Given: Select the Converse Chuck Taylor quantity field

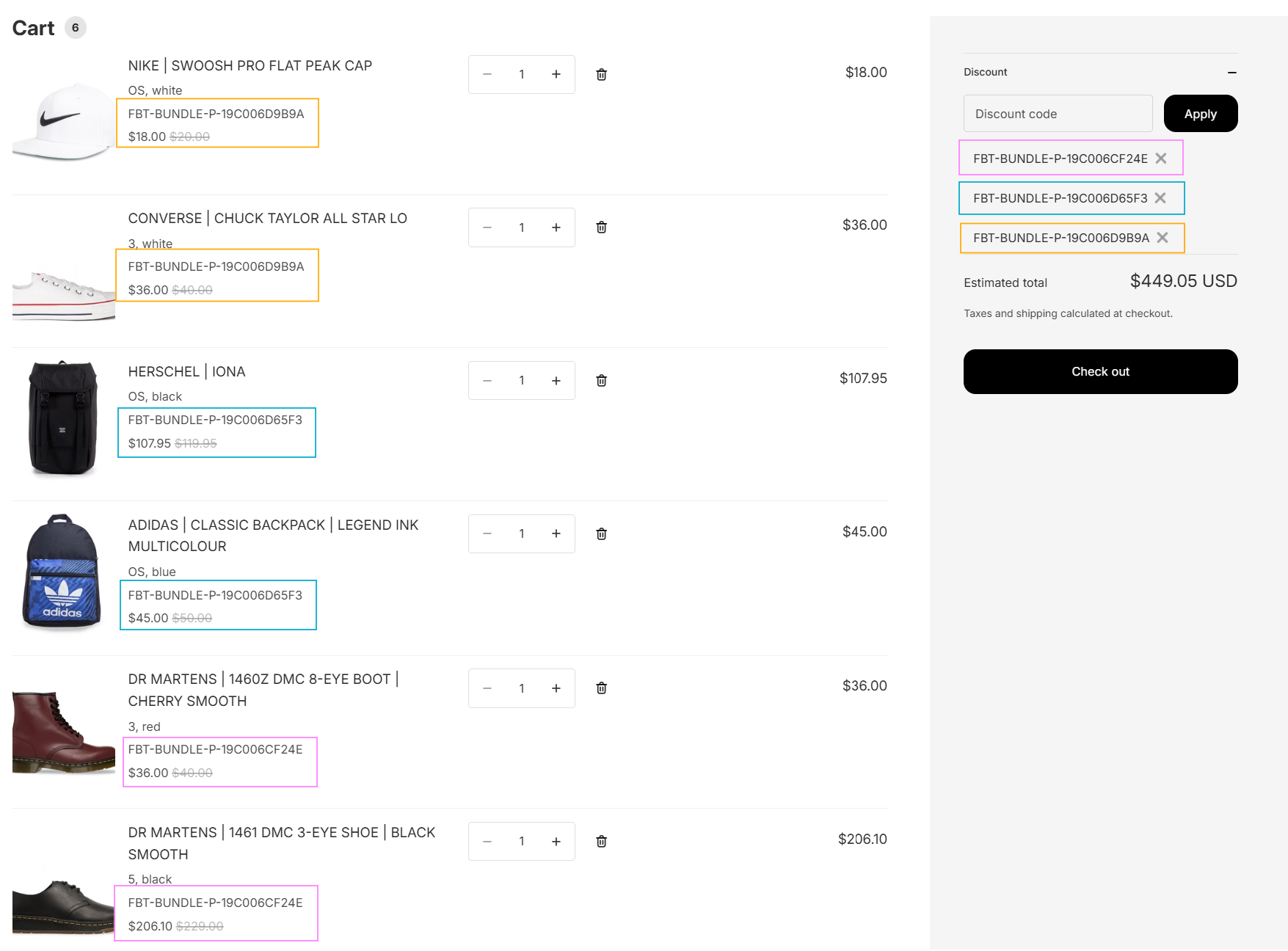Looking at the screenshot, I should click(522, 227).
